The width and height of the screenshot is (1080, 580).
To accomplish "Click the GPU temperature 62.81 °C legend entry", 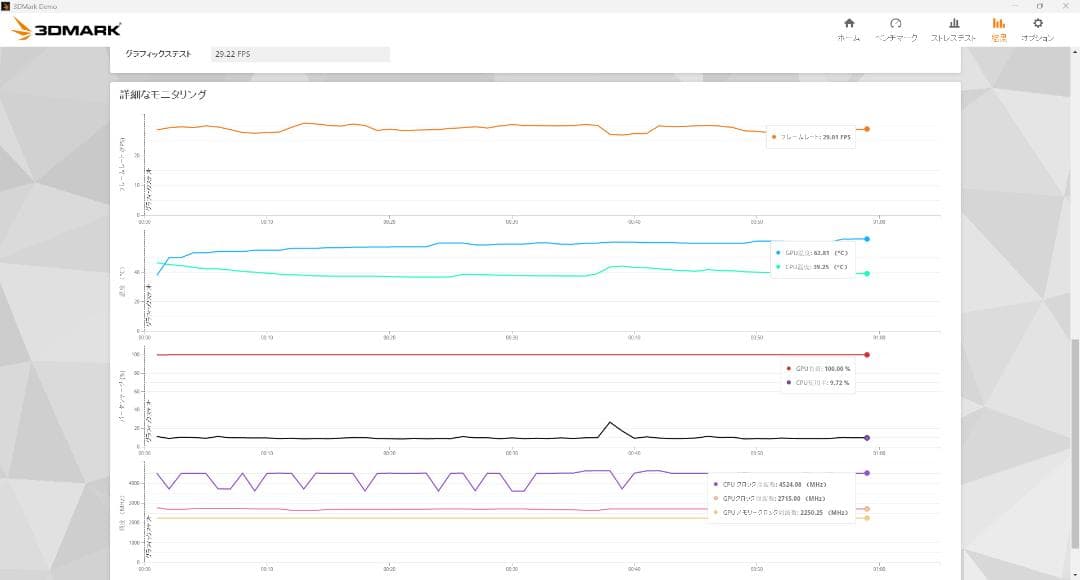I will pyautogui.click(x=814, y=253).
